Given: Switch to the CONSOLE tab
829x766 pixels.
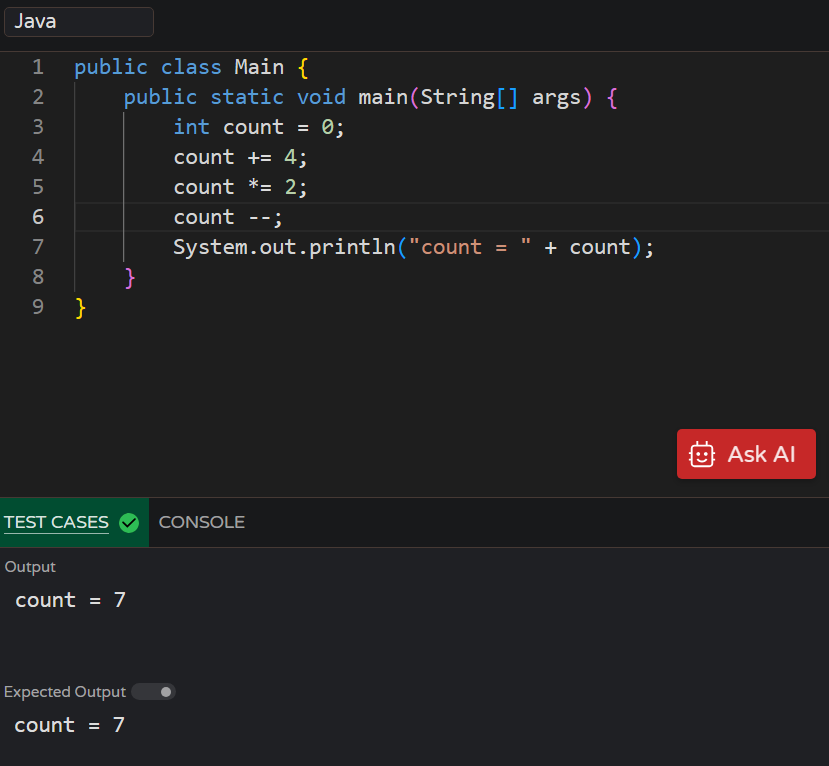Looking at the screenshot, I should (x=201, y=521).
